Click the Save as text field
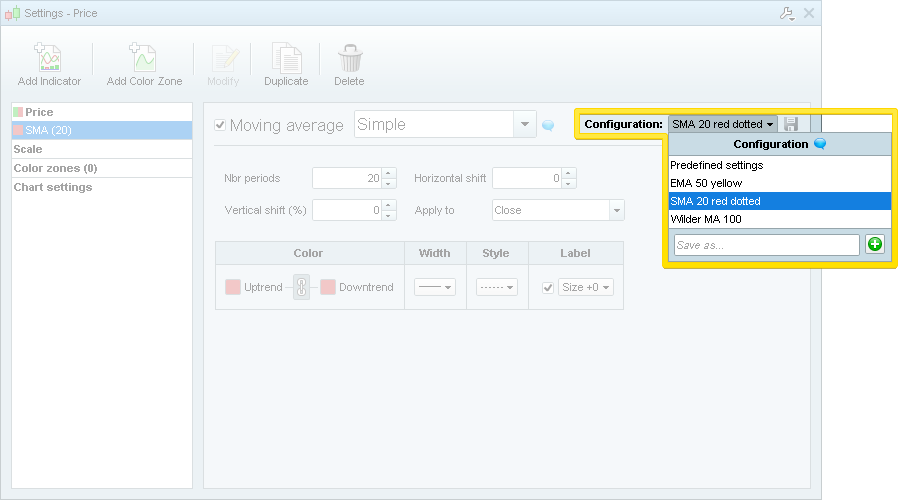The image size is (898, 500). coord(766,245)
